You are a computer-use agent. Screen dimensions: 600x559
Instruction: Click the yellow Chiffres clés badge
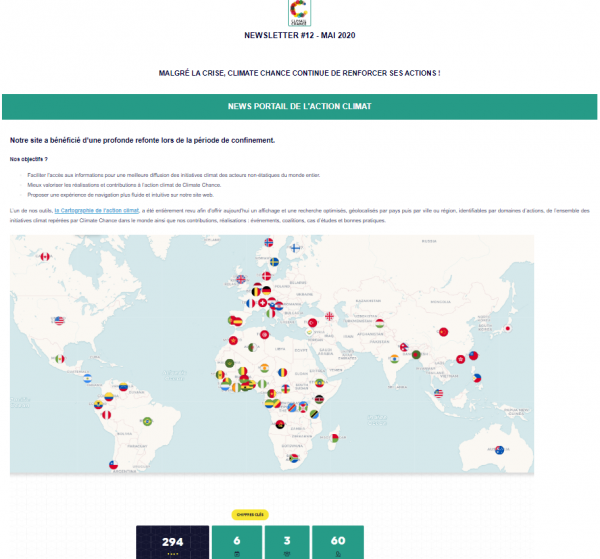coord(250,515)
